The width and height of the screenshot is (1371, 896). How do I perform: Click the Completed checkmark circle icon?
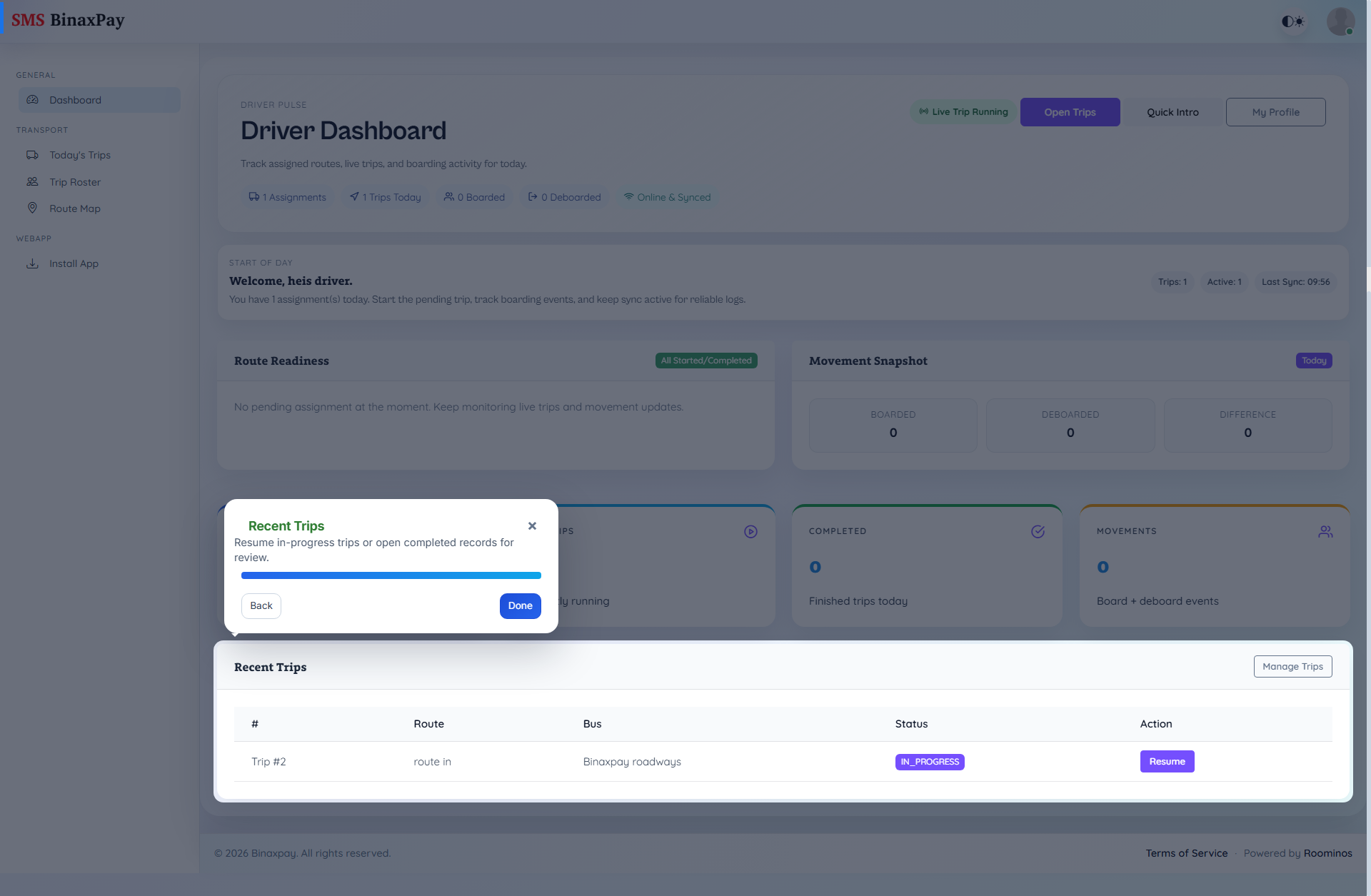[x=1038, y=532]
